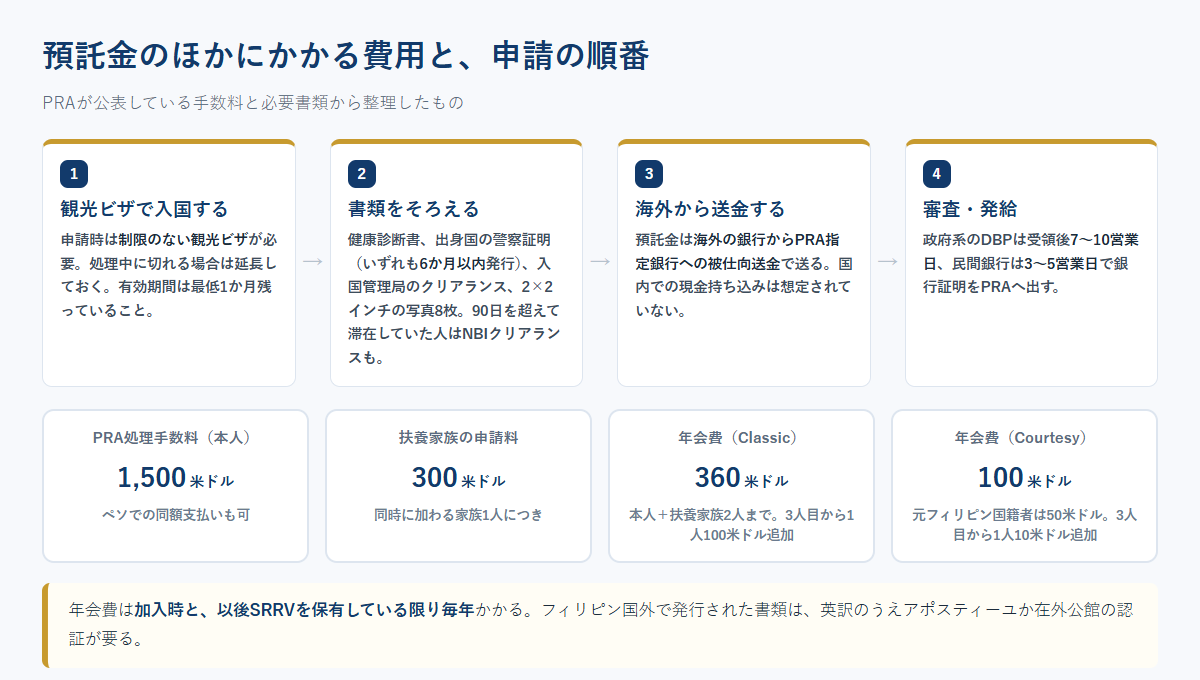Select step title 海外から送金する
This screenshot has height=680, width=1200.
pos(710,209)
